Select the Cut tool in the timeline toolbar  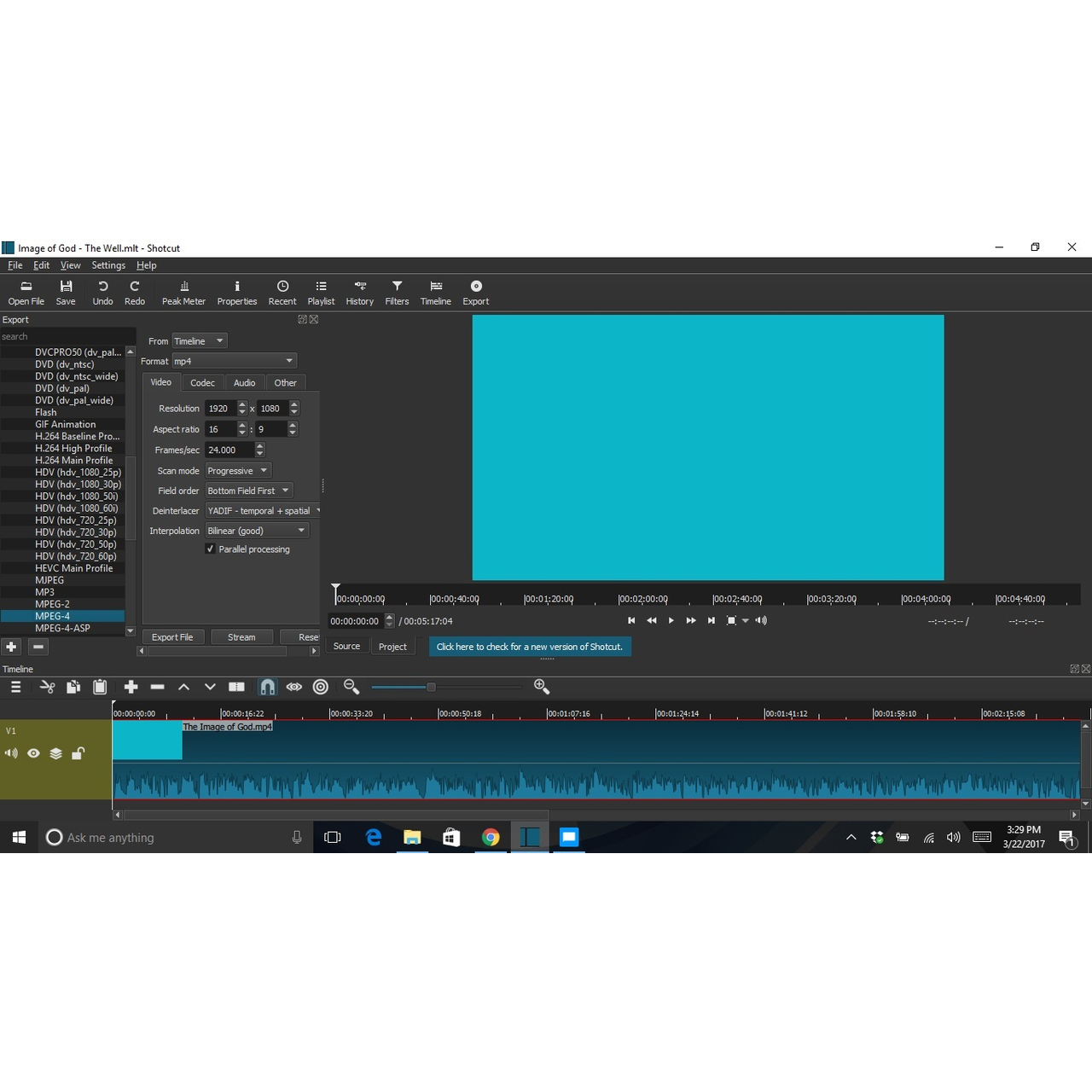point(47,687)
